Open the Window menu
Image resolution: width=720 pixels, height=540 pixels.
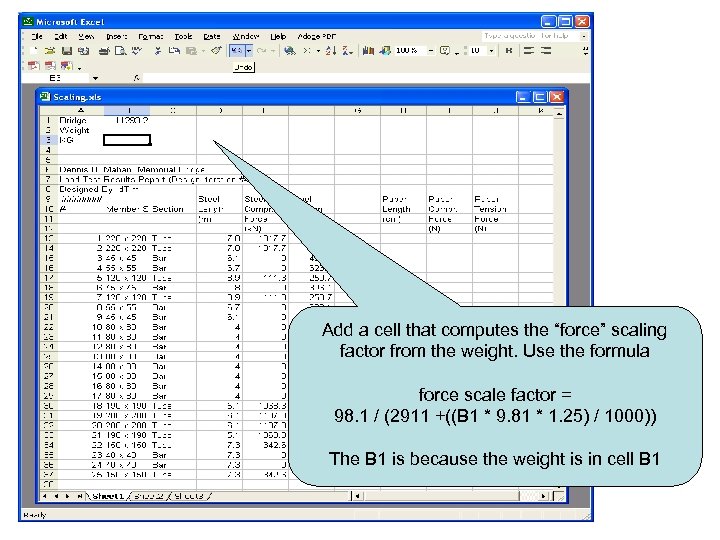[x=246, y=36]
